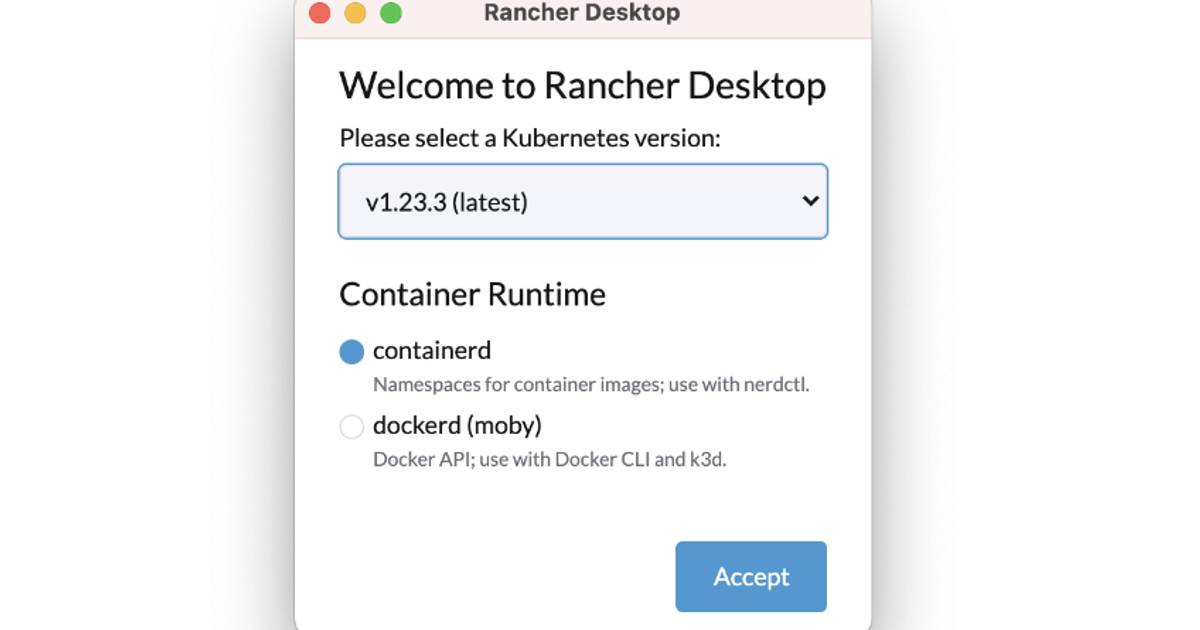Click the Welcome to Rancher Desktop heading
1200x630 pixels.
pos(584,87)
